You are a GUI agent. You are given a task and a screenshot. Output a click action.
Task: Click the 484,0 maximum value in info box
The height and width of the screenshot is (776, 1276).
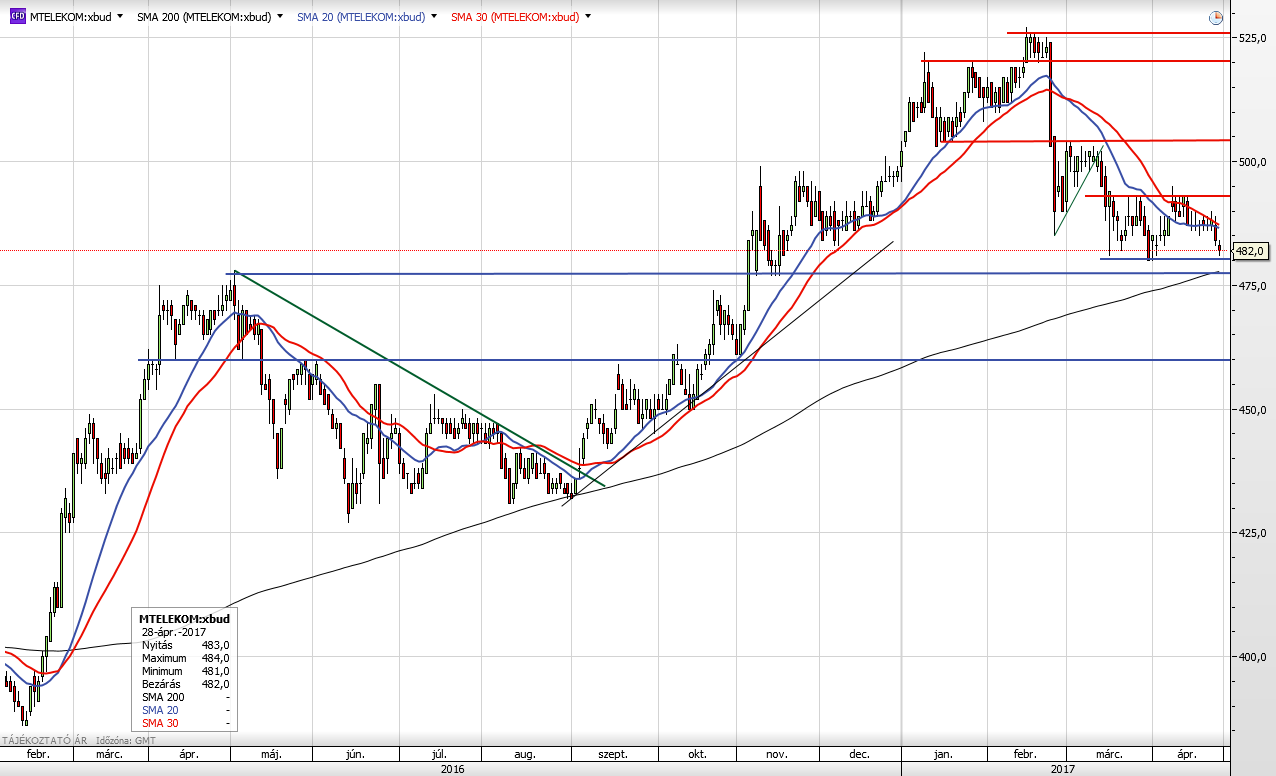[x=216, y=658]
